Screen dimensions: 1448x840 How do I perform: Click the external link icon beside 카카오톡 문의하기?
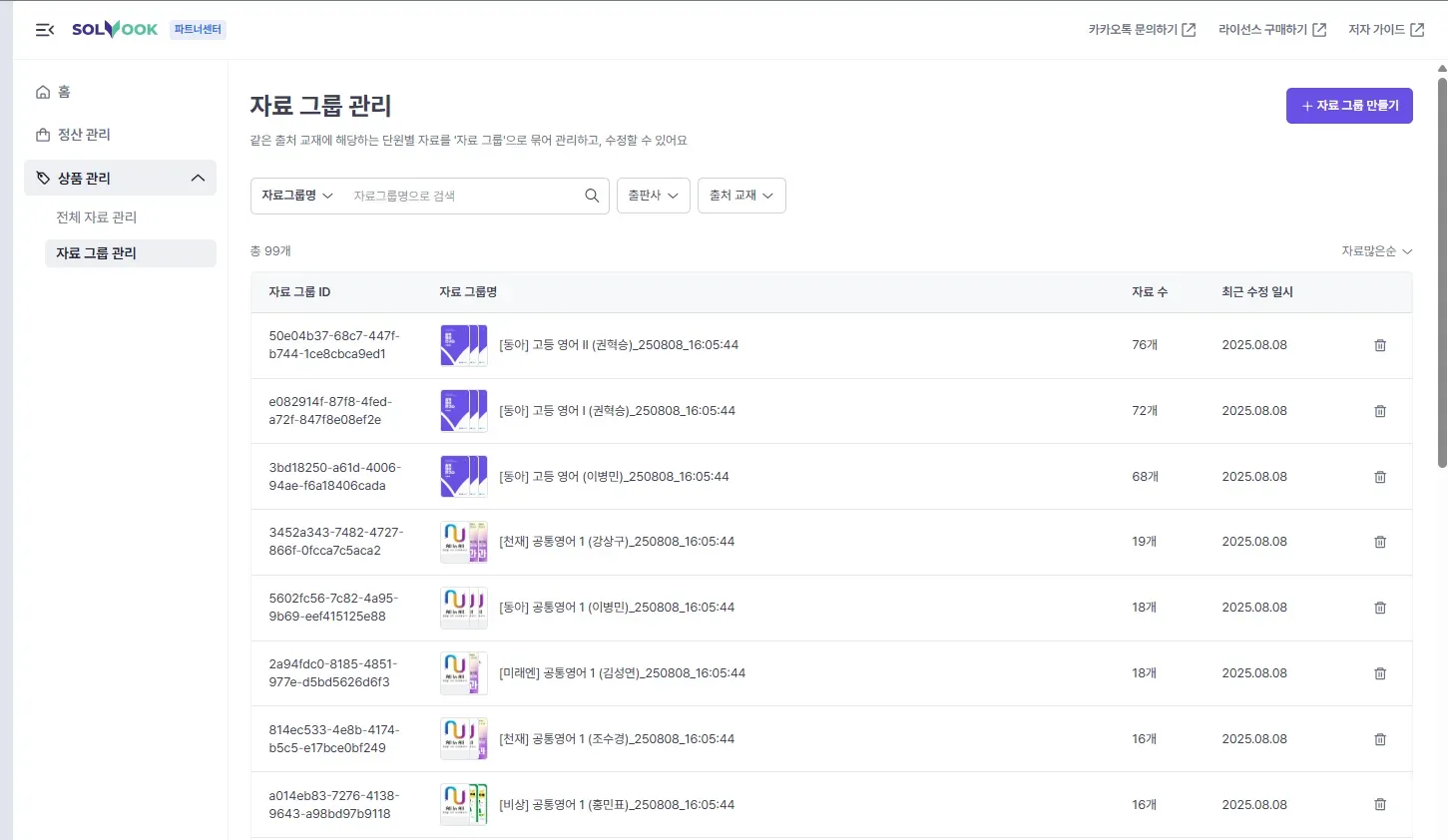point(1189,30)
